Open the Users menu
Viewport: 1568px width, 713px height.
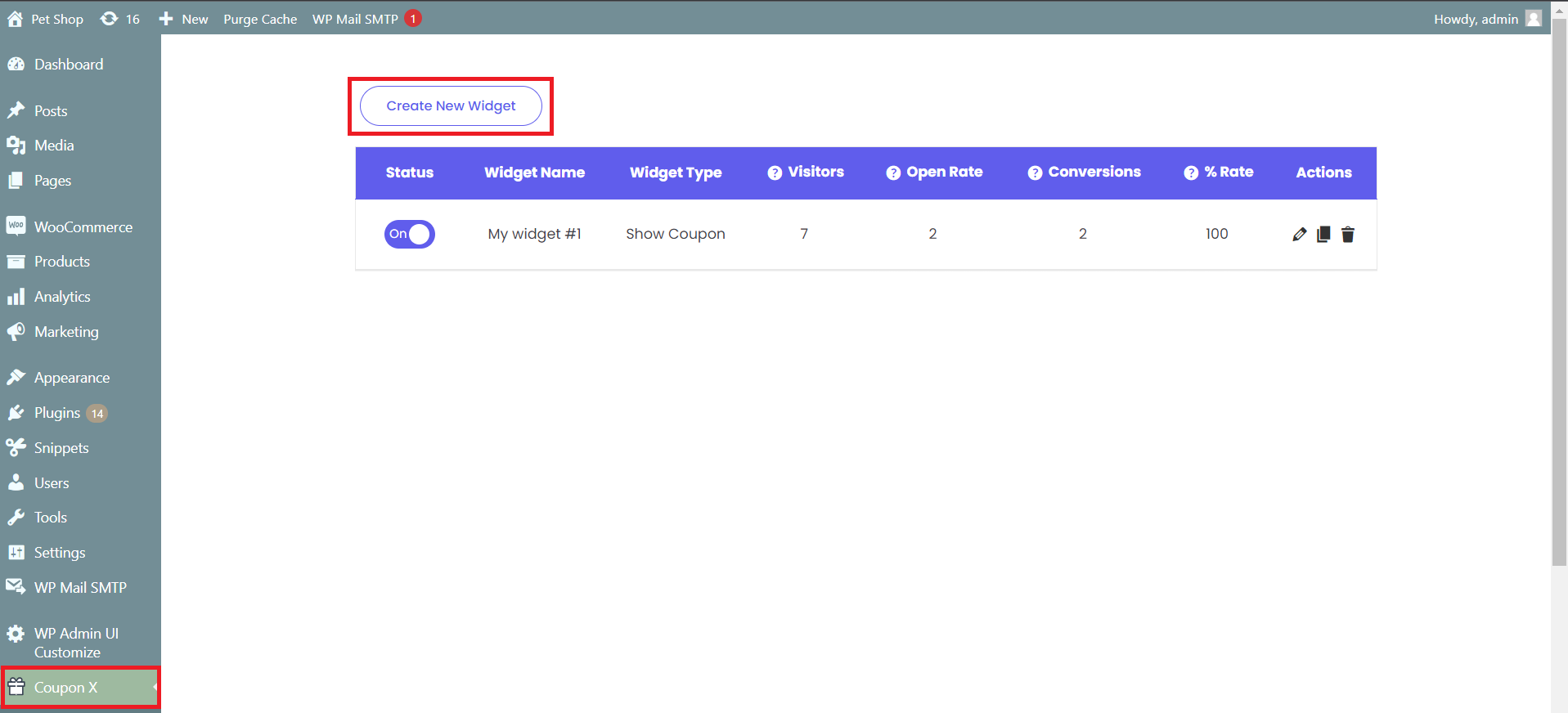[80, 483]
